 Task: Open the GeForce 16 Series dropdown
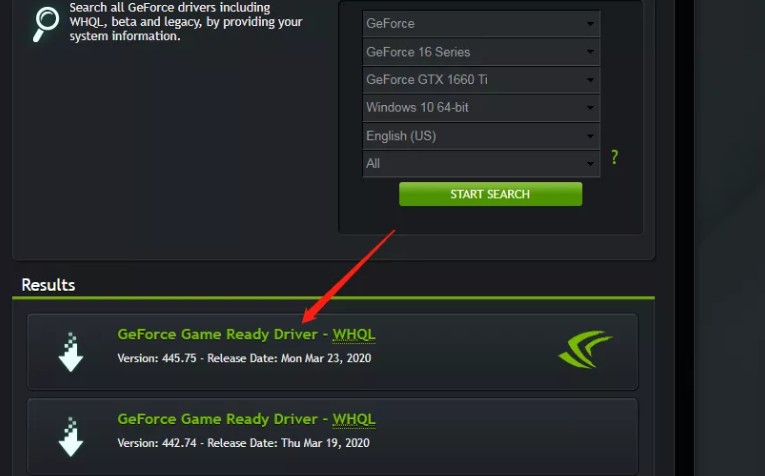coord(481,52)
